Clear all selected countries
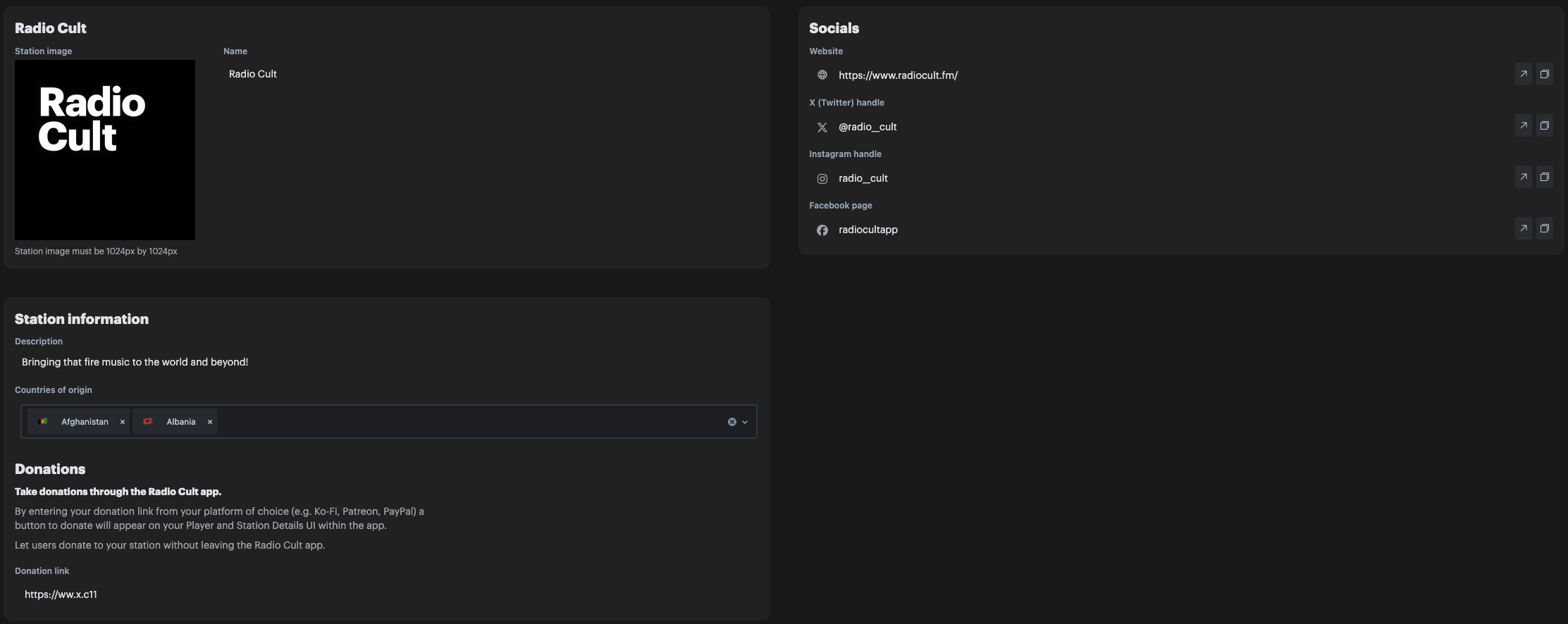This screenshot has width=1568, height=624. click(x=732, y=422)
